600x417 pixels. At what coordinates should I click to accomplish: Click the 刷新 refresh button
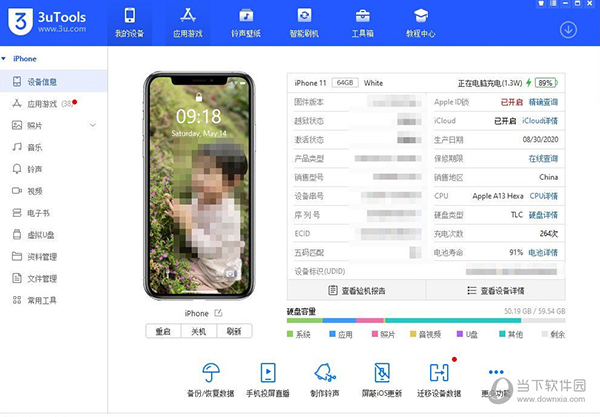tap(234, 331)
